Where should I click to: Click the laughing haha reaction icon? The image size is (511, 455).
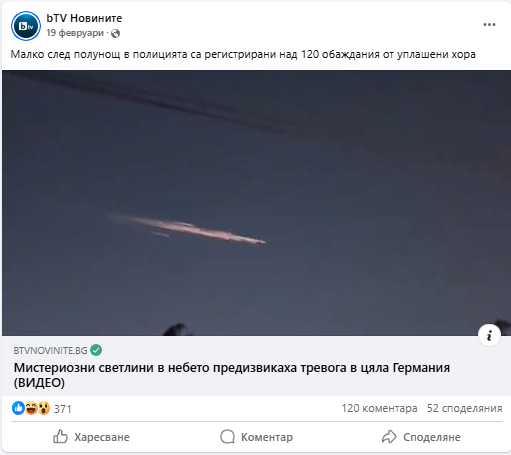pos(31,408)
